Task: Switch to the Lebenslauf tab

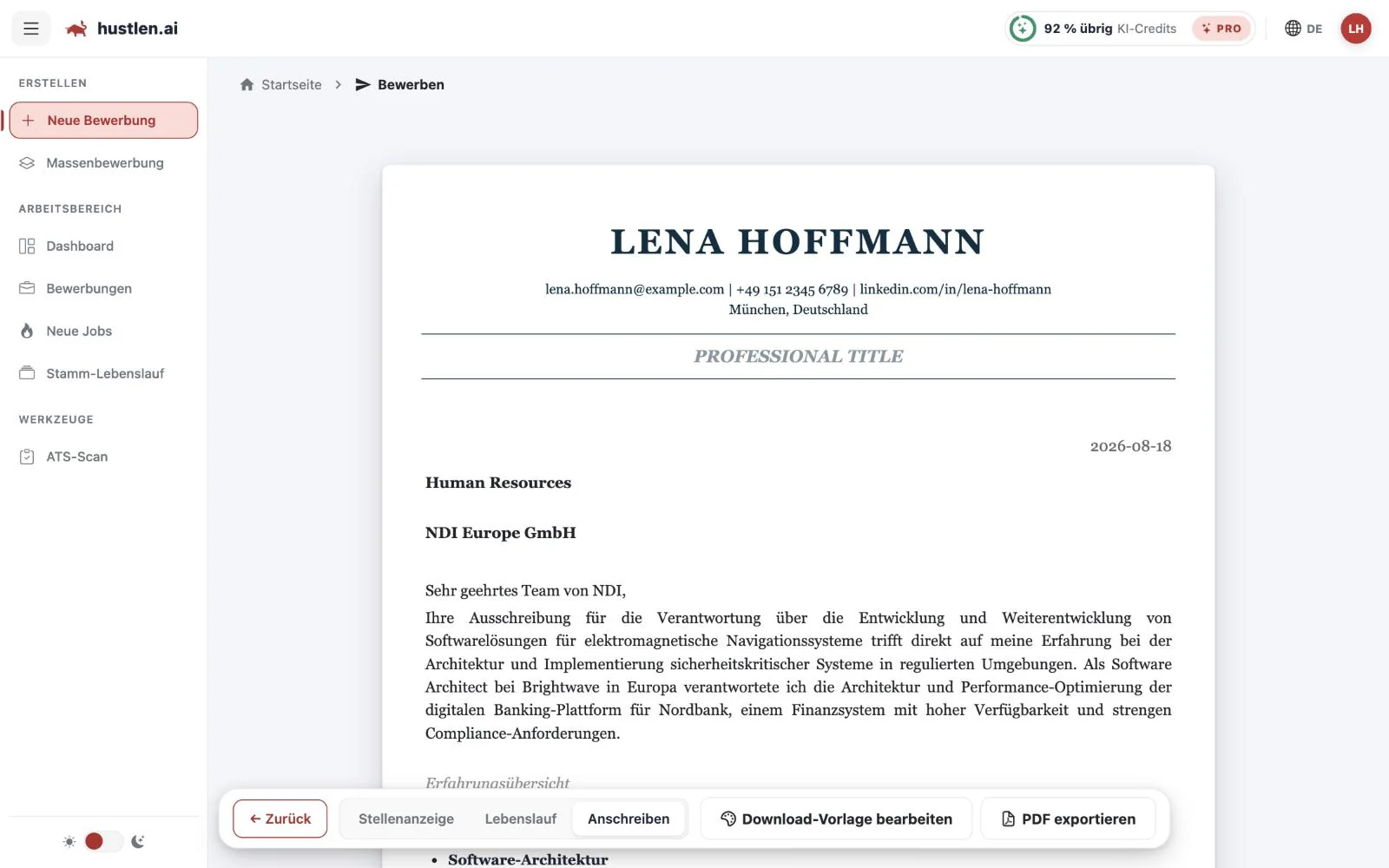Action: [521, 819]
